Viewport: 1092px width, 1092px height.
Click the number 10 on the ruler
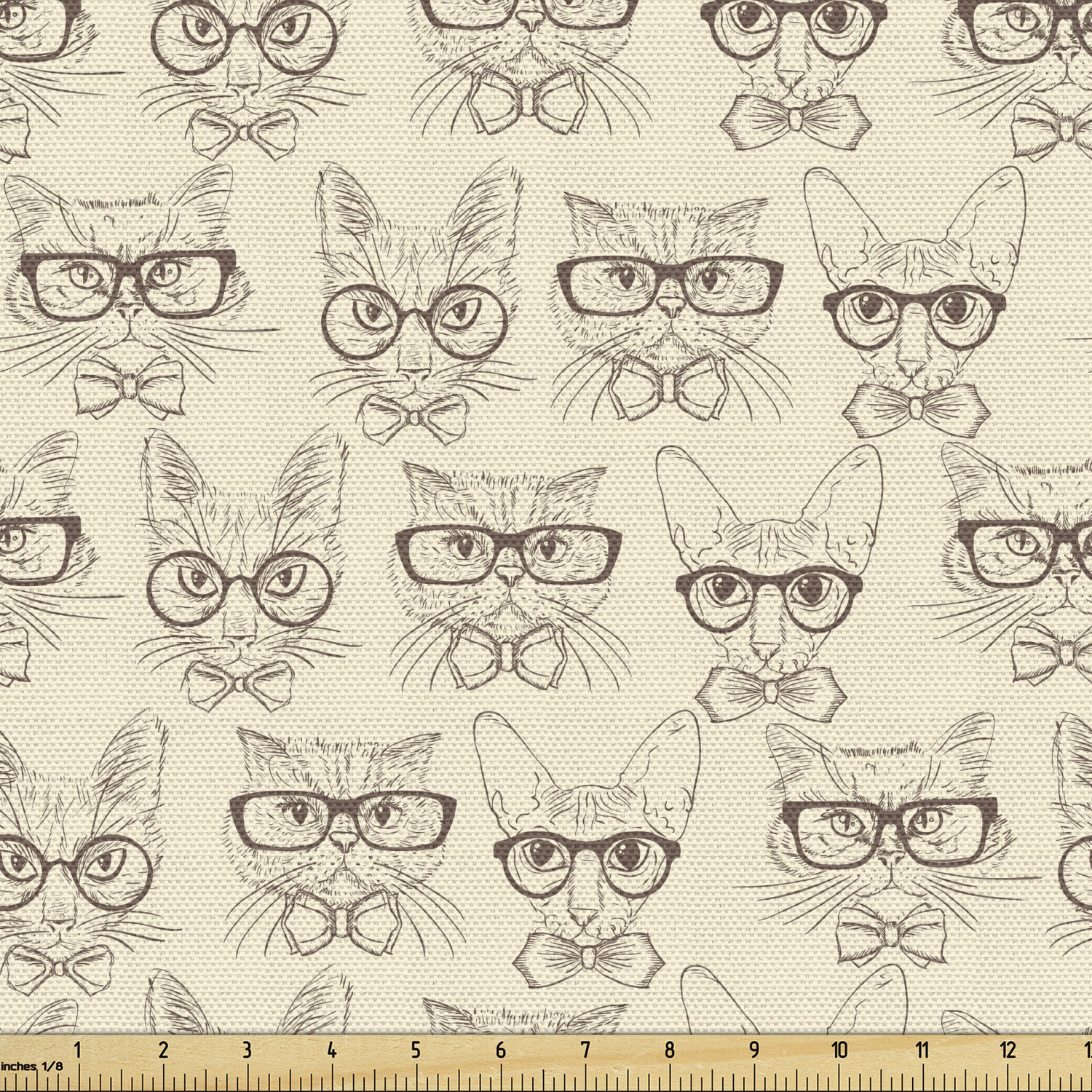[840, 1050]
